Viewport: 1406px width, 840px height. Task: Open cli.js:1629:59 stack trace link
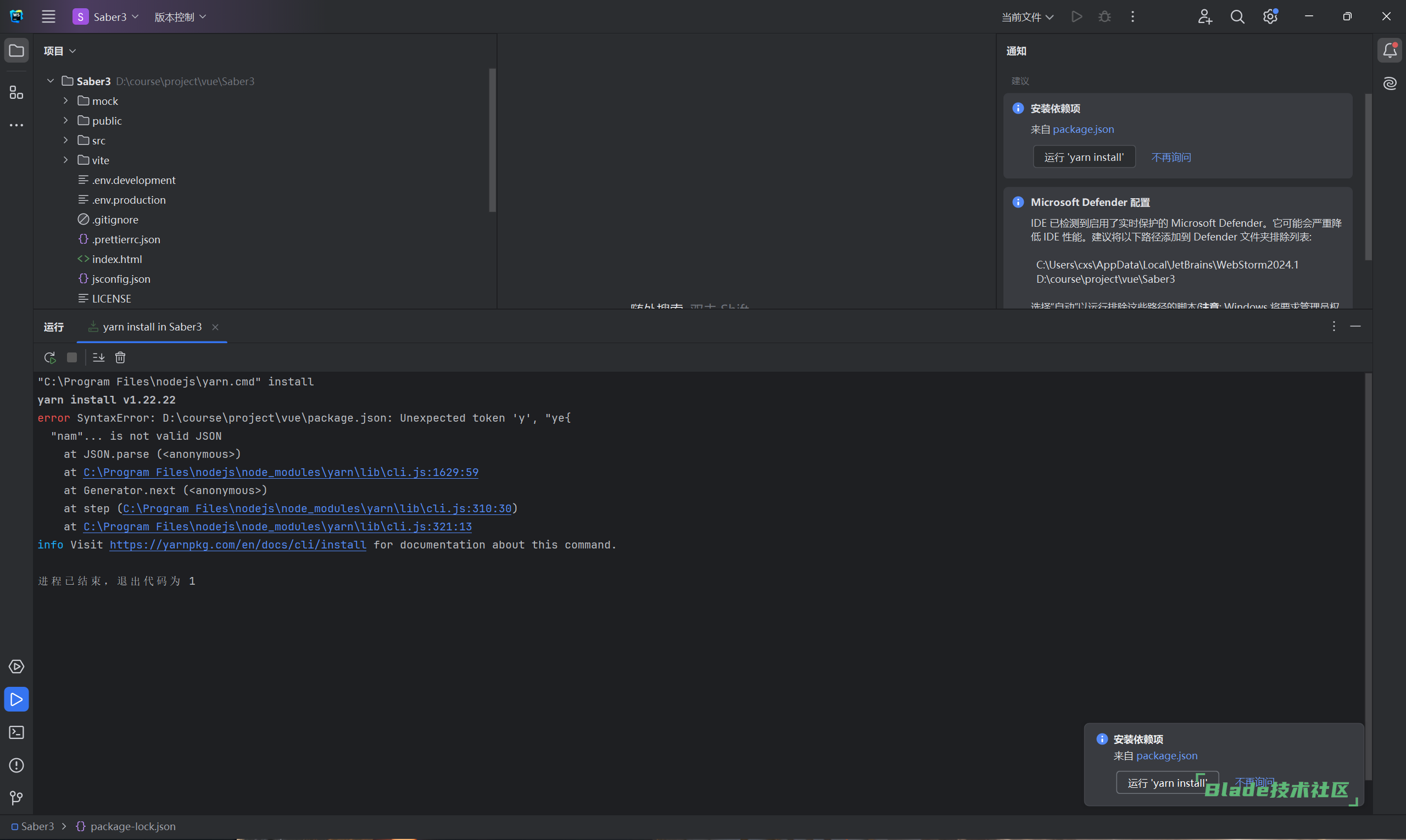(x=281, y=472)
